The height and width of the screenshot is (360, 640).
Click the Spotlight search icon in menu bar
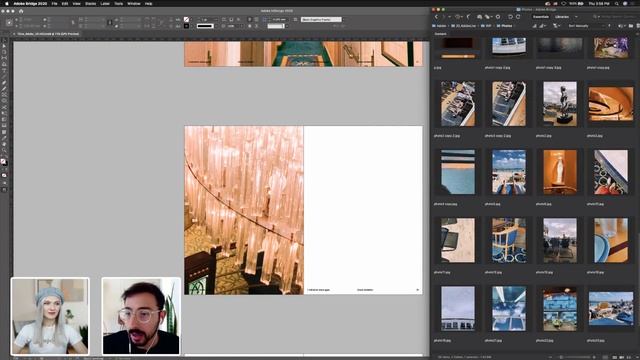616,3
